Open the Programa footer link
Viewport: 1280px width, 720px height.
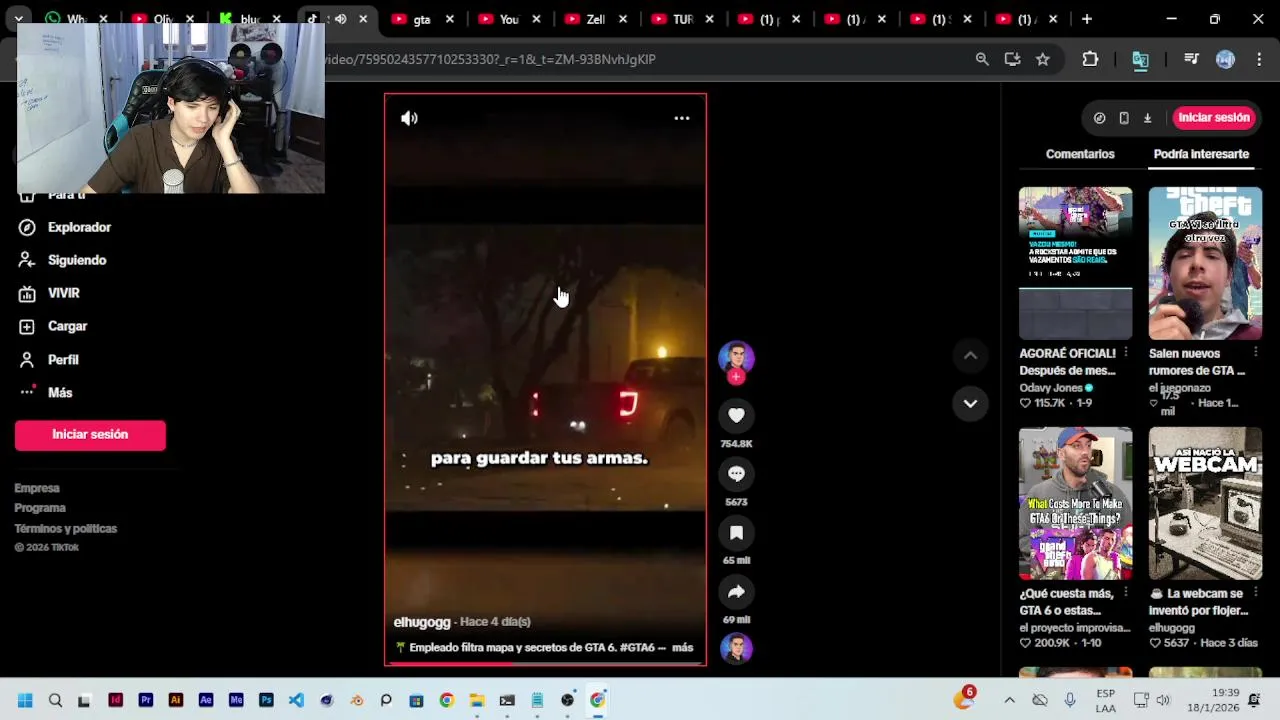pos(40,508)
